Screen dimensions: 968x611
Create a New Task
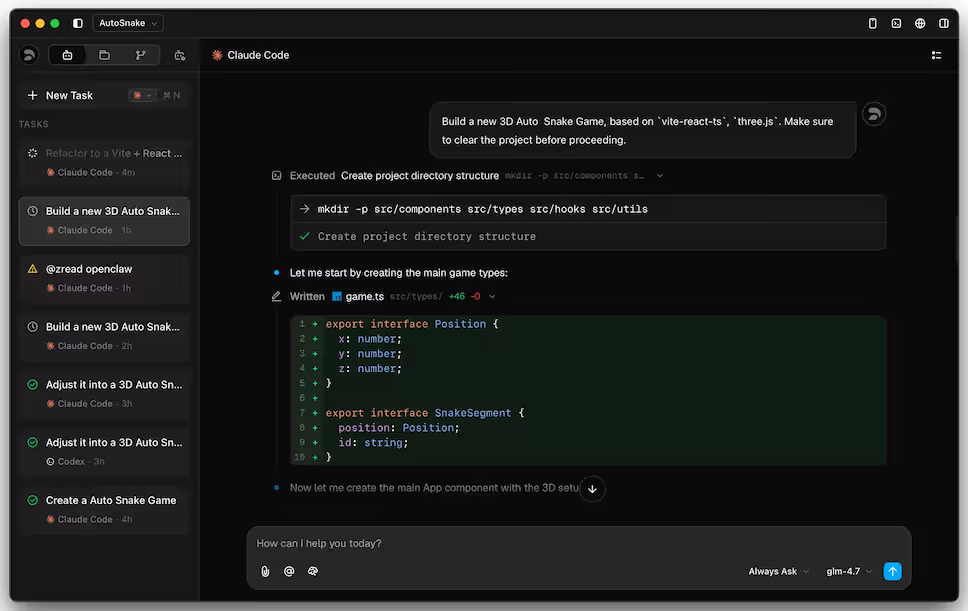pos(62,95)
